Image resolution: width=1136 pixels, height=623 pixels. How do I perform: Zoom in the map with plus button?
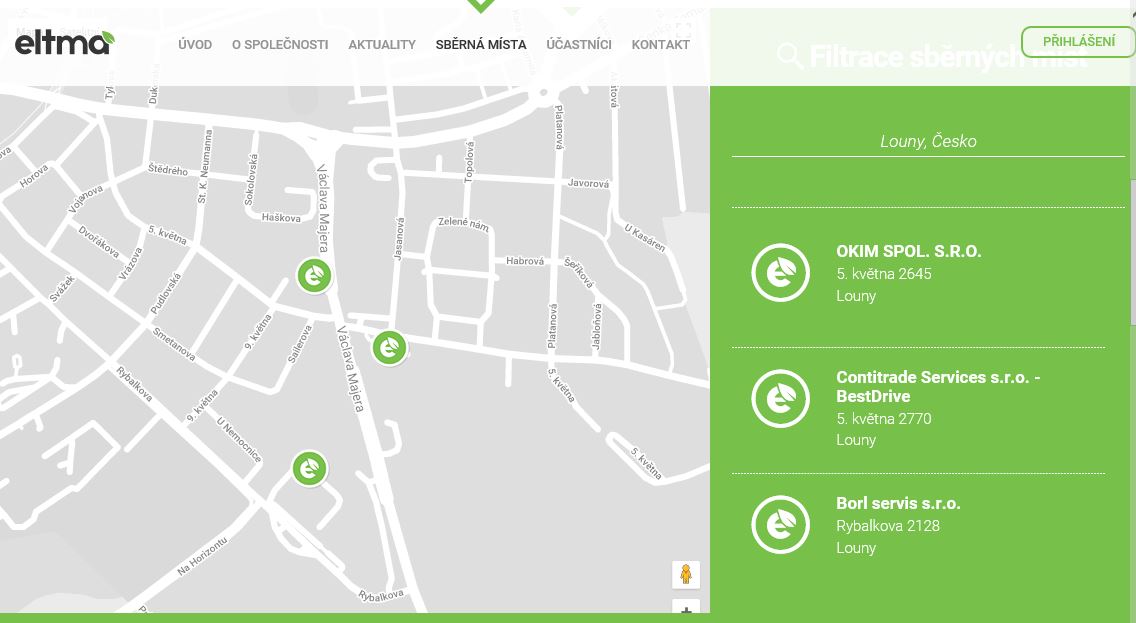[x=686, y=609]
